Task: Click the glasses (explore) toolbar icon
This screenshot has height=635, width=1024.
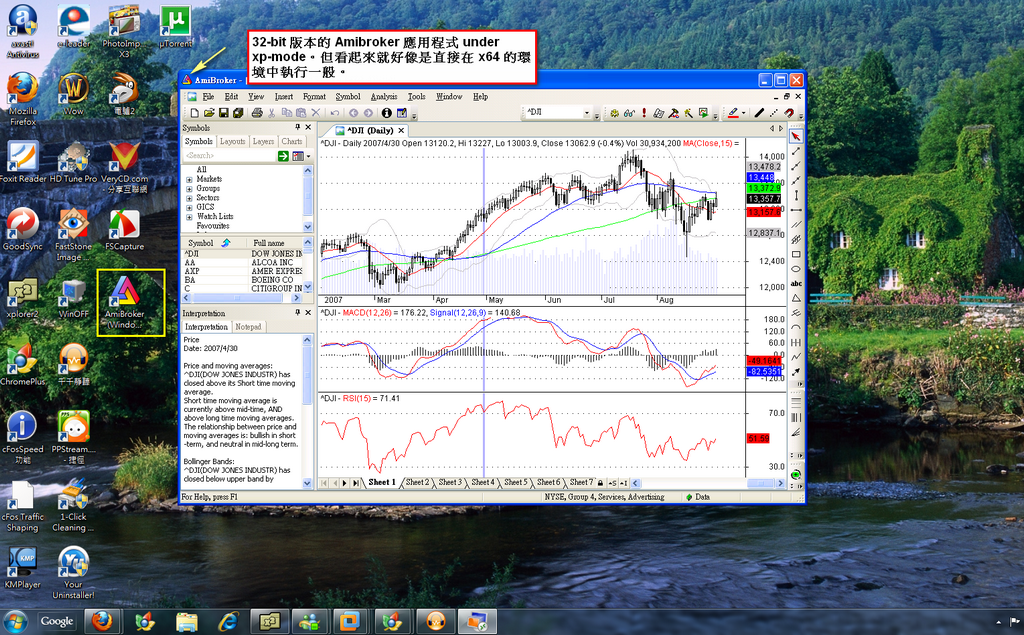Action: point(630,113)
